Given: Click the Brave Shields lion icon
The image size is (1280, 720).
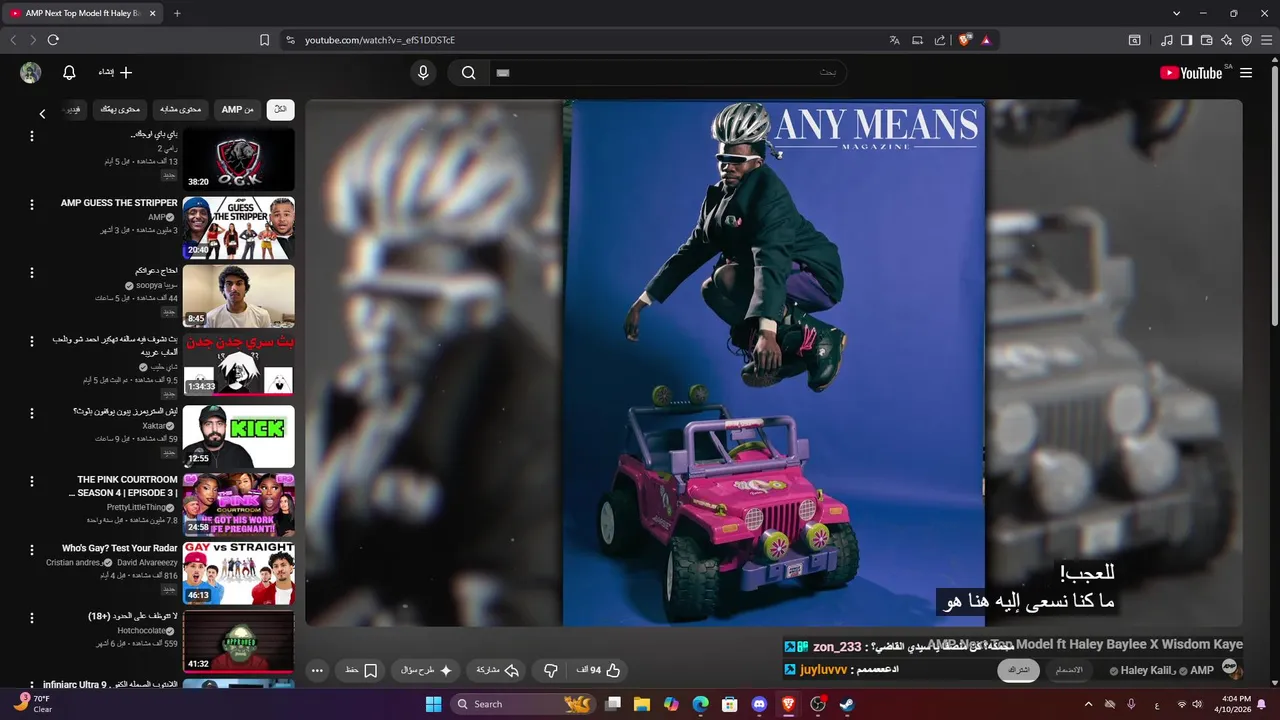Looking at the screenshot, I should (965, 40).
